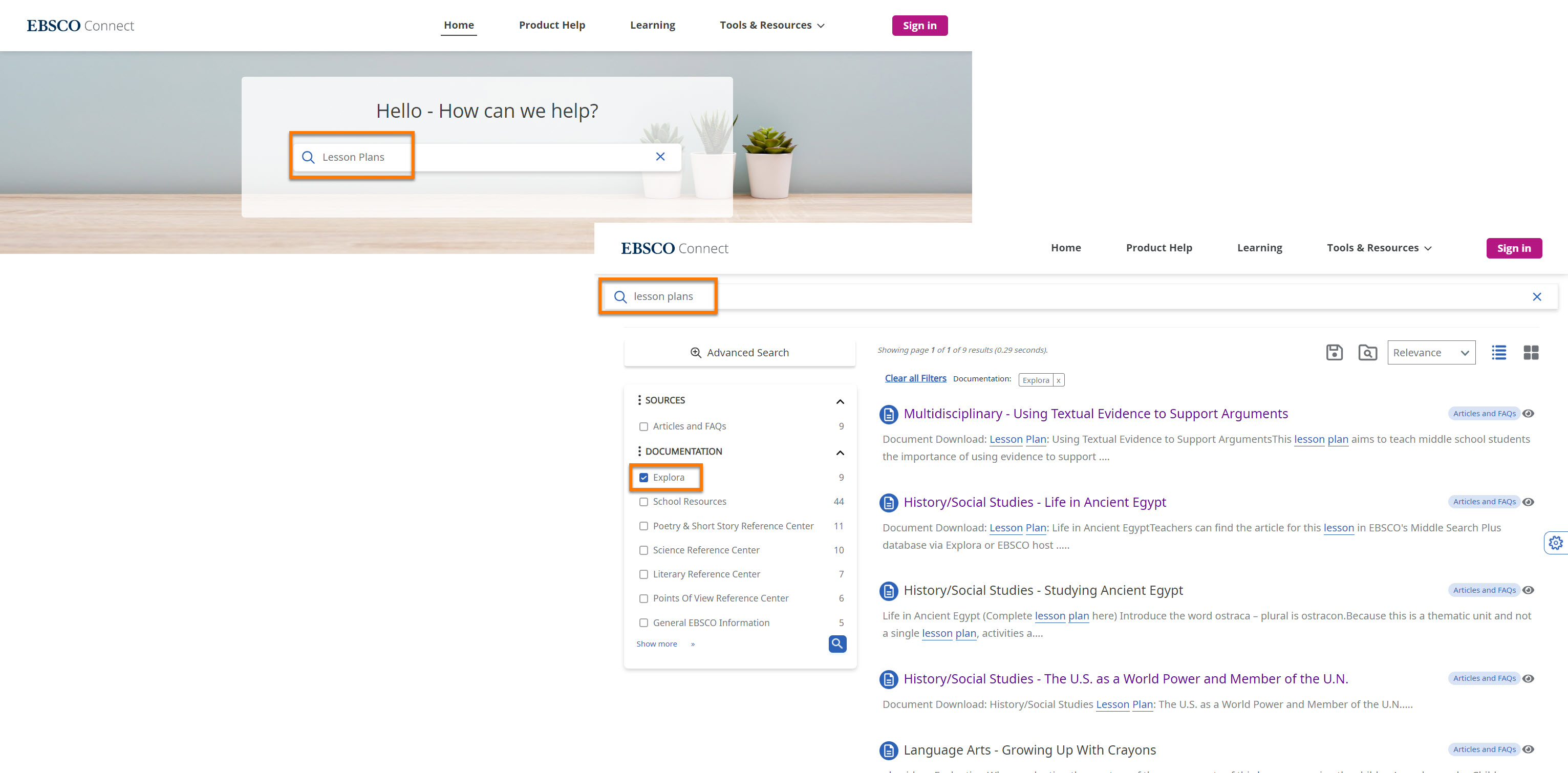The width and height of the screenshot is (1568, 773).
Task: Open History/Social Studies - Studying Ancient Egypt
Action: 1043,590
